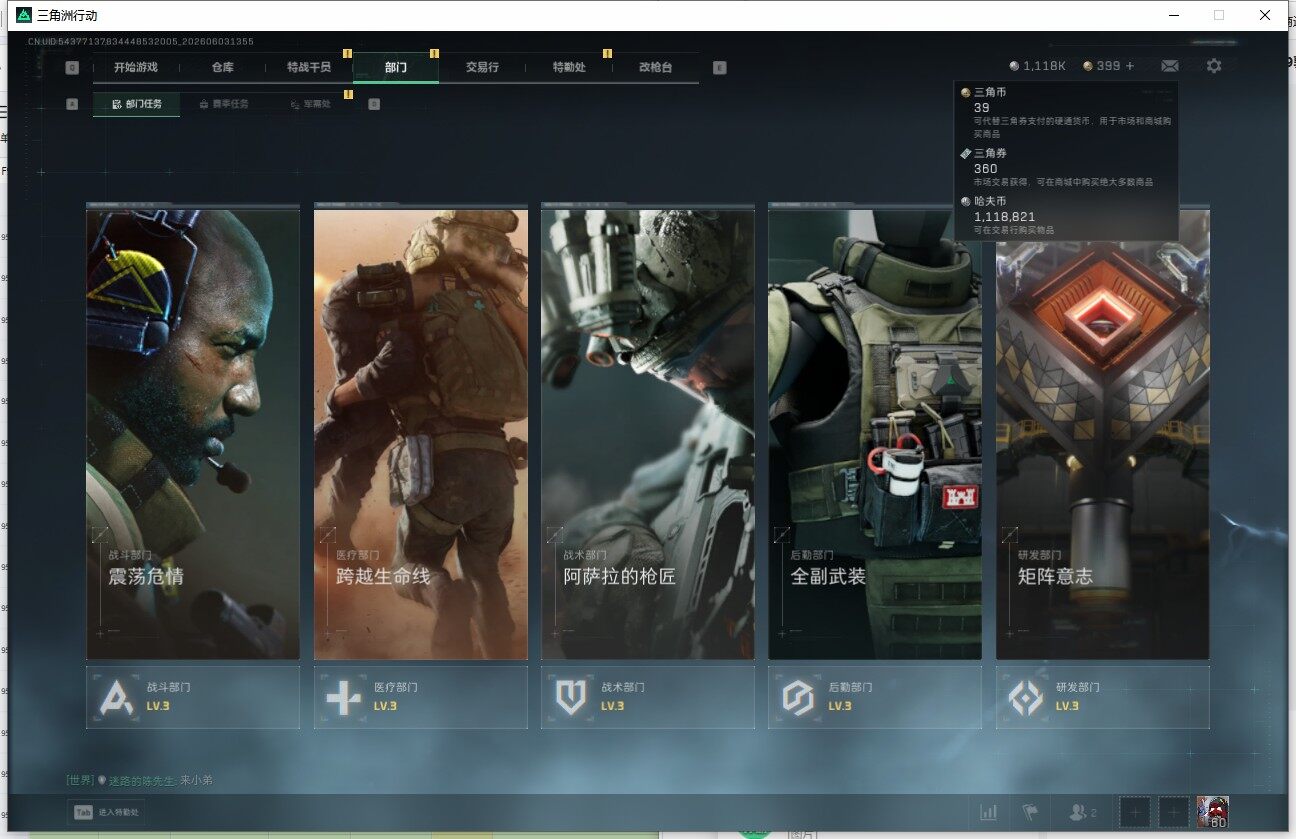The width and height of the screenshot is (1296, 839).
Task: Click the 进入特勤处 button
Action: coord(107,812)
